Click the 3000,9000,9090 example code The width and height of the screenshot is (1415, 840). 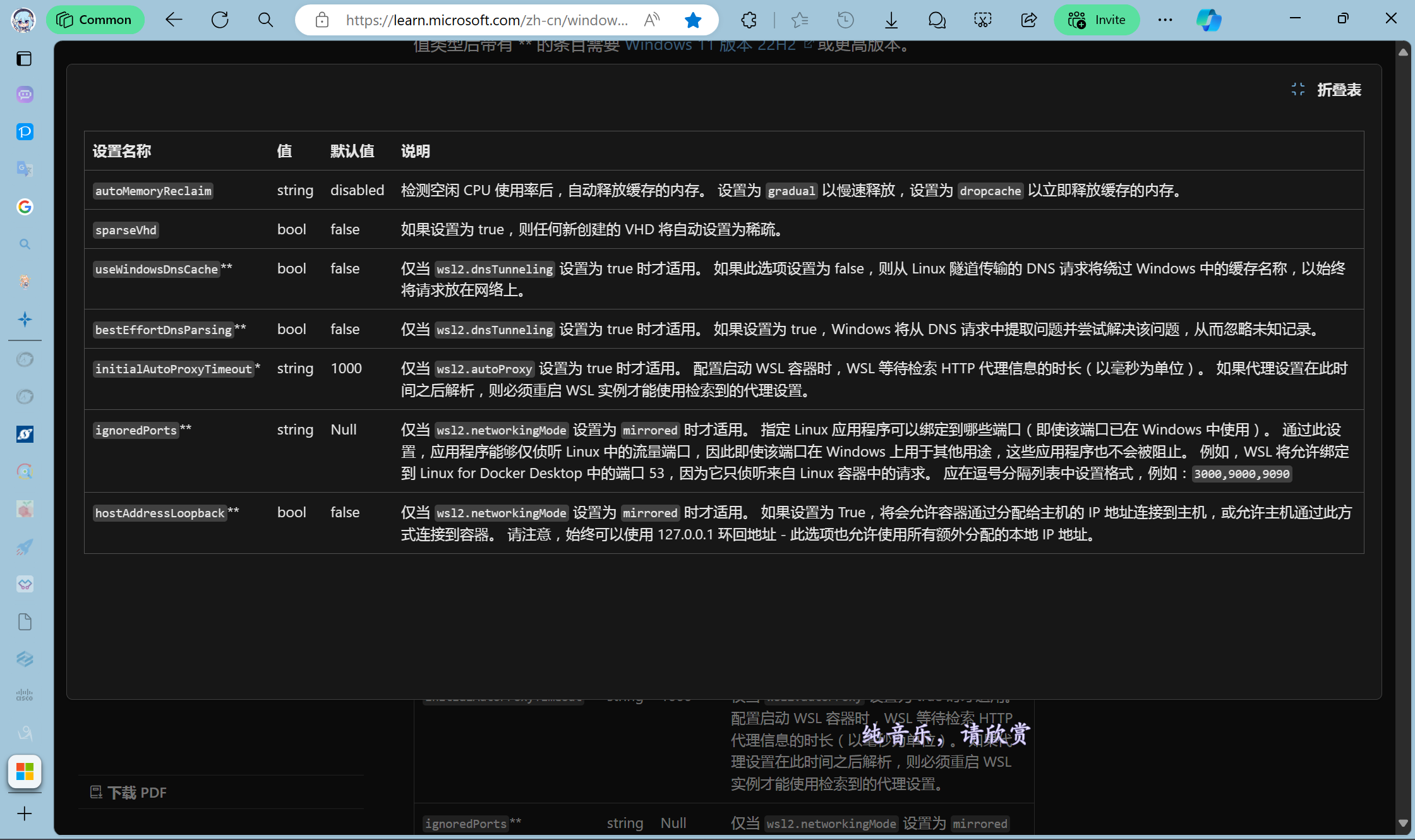click(x=1242, y=474)
